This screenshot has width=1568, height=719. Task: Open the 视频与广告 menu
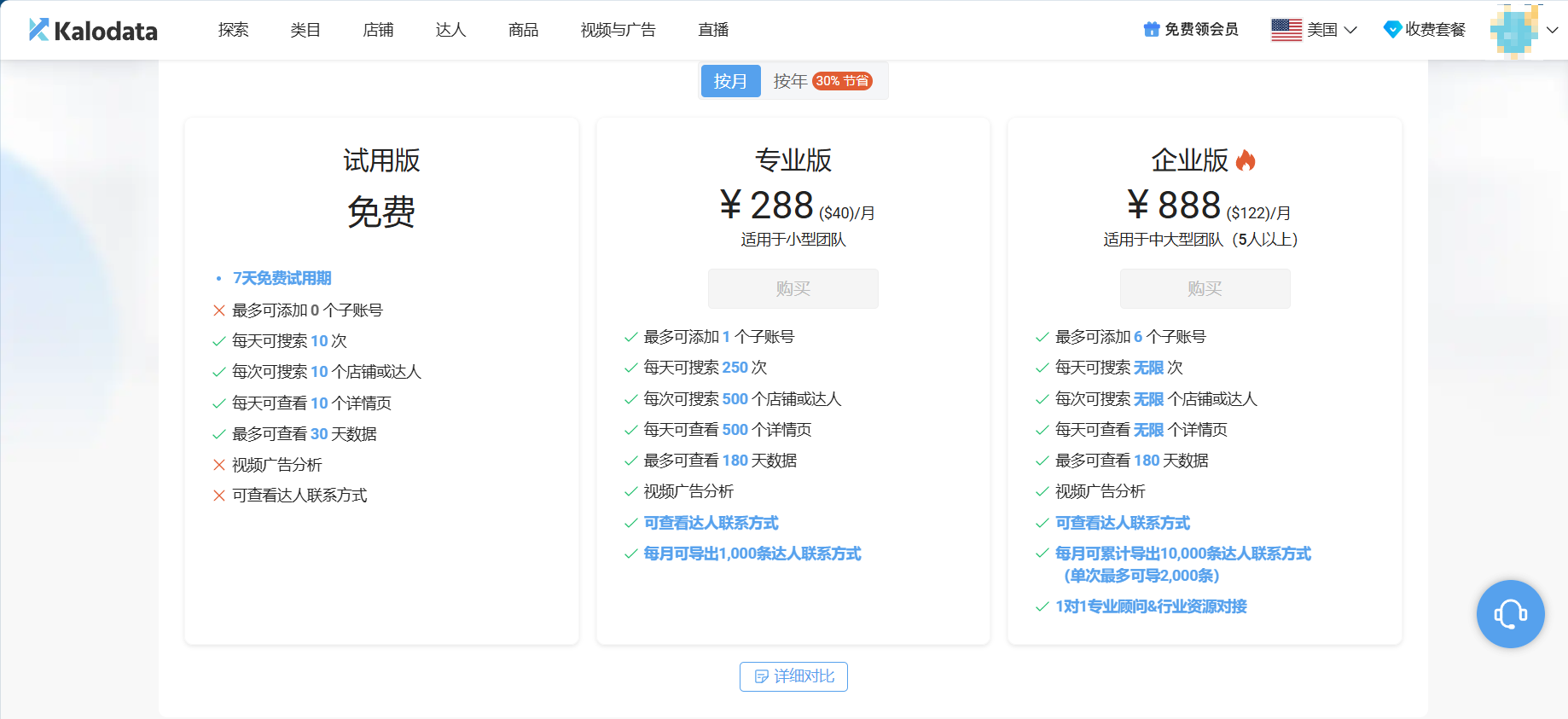click(618, 30)
